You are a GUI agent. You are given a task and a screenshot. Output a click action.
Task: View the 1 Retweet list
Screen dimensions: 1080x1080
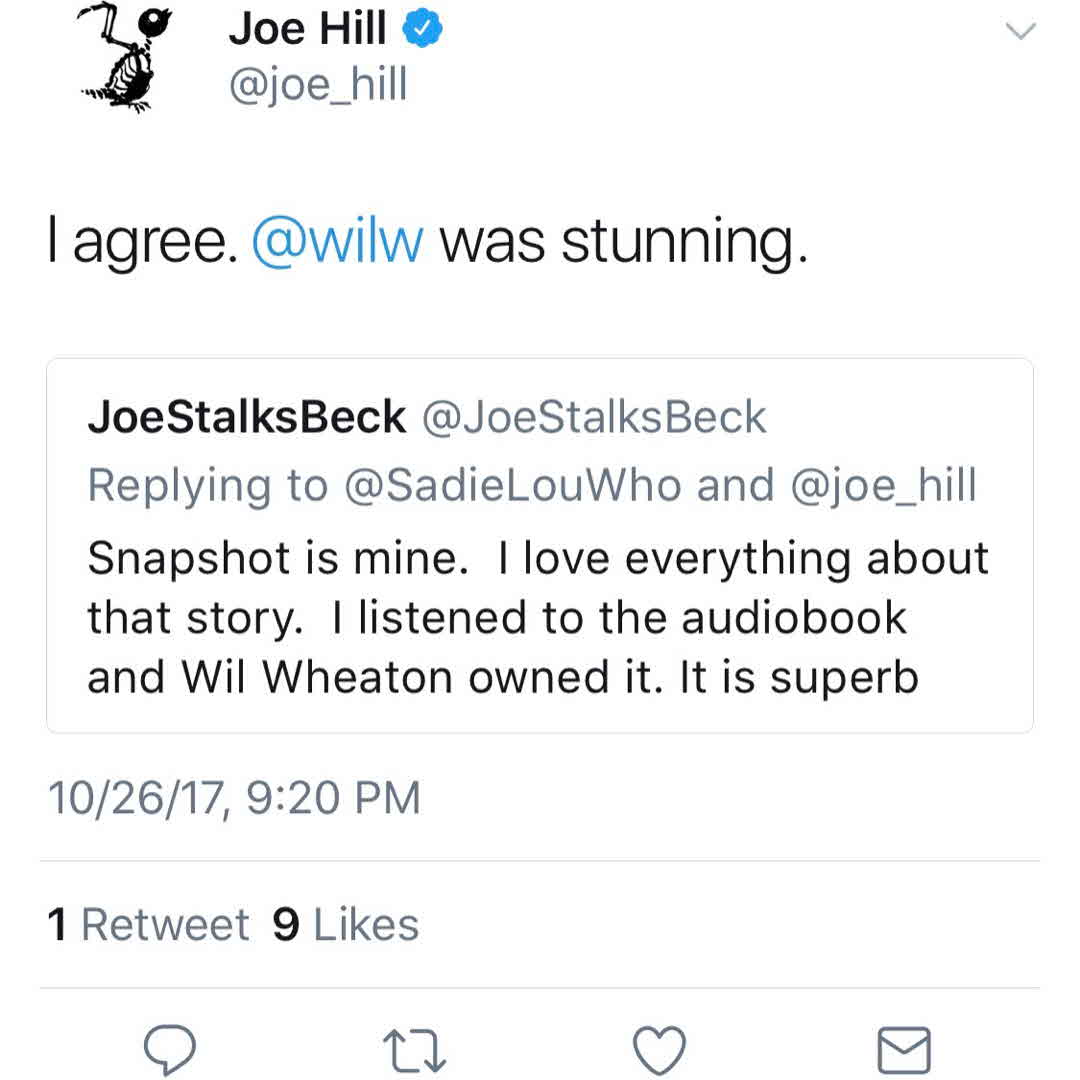(x=149, y=925)
